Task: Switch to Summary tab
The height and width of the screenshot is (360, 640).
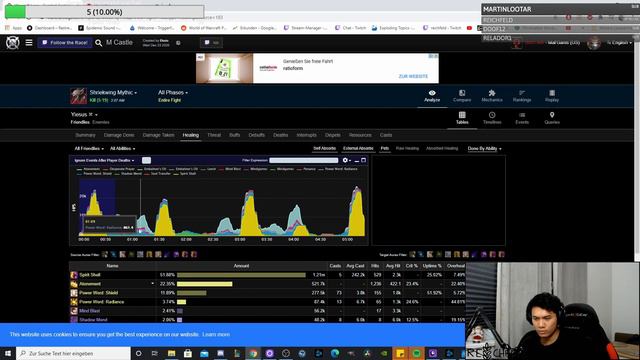Action: [x=85, y=135]
